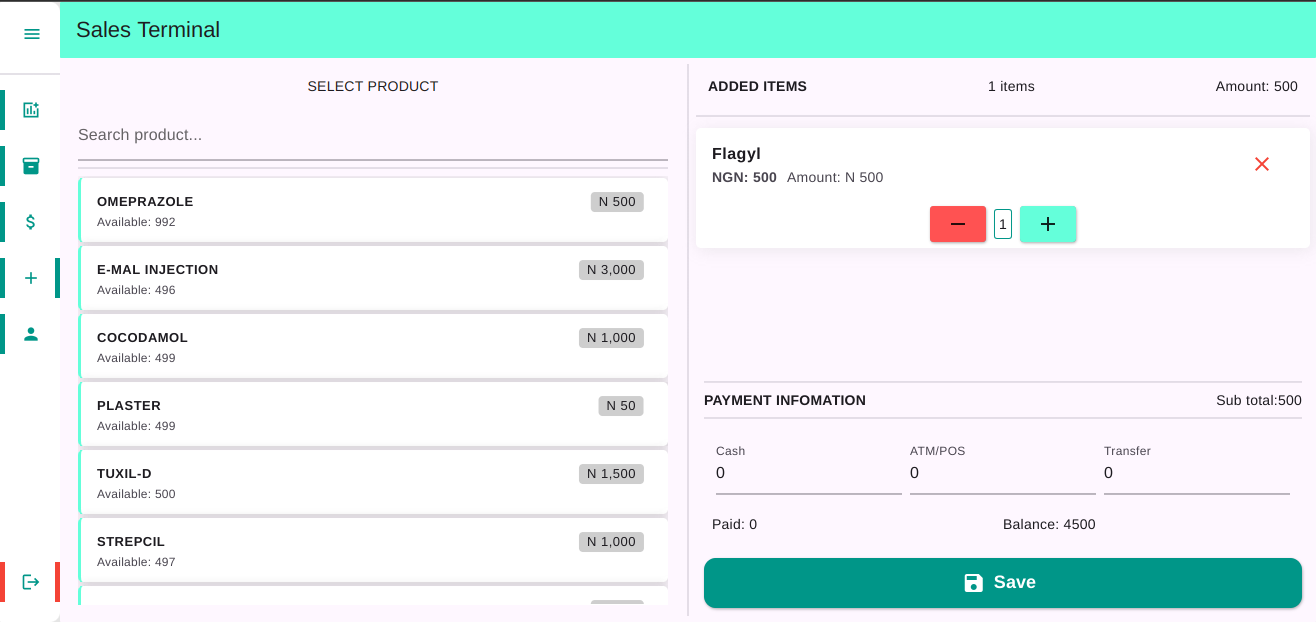1316x622 pixels.
Task: Choose the COCODAMOL product card
Action: click(372, 346)
